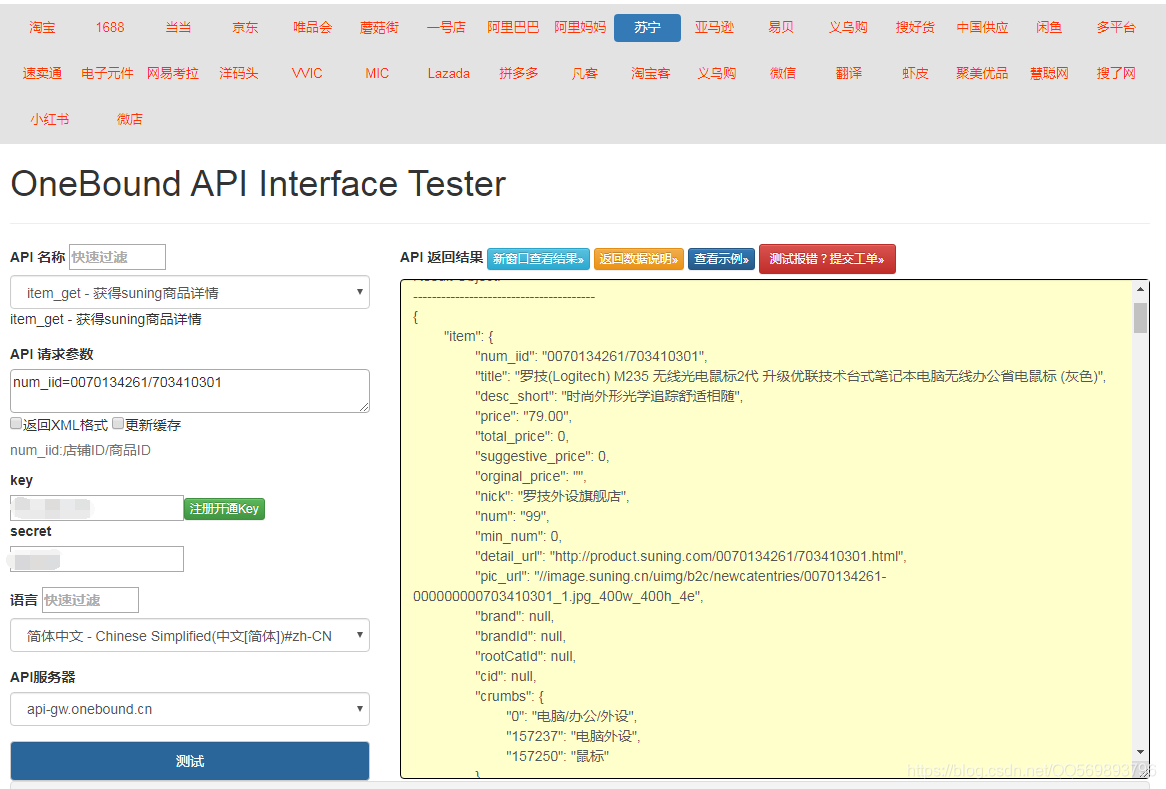The width and height of the screenshot is (1166, 789).
Task: Open the api-gw.onebound.cn server dropdown
Action: tap(190, 709)
